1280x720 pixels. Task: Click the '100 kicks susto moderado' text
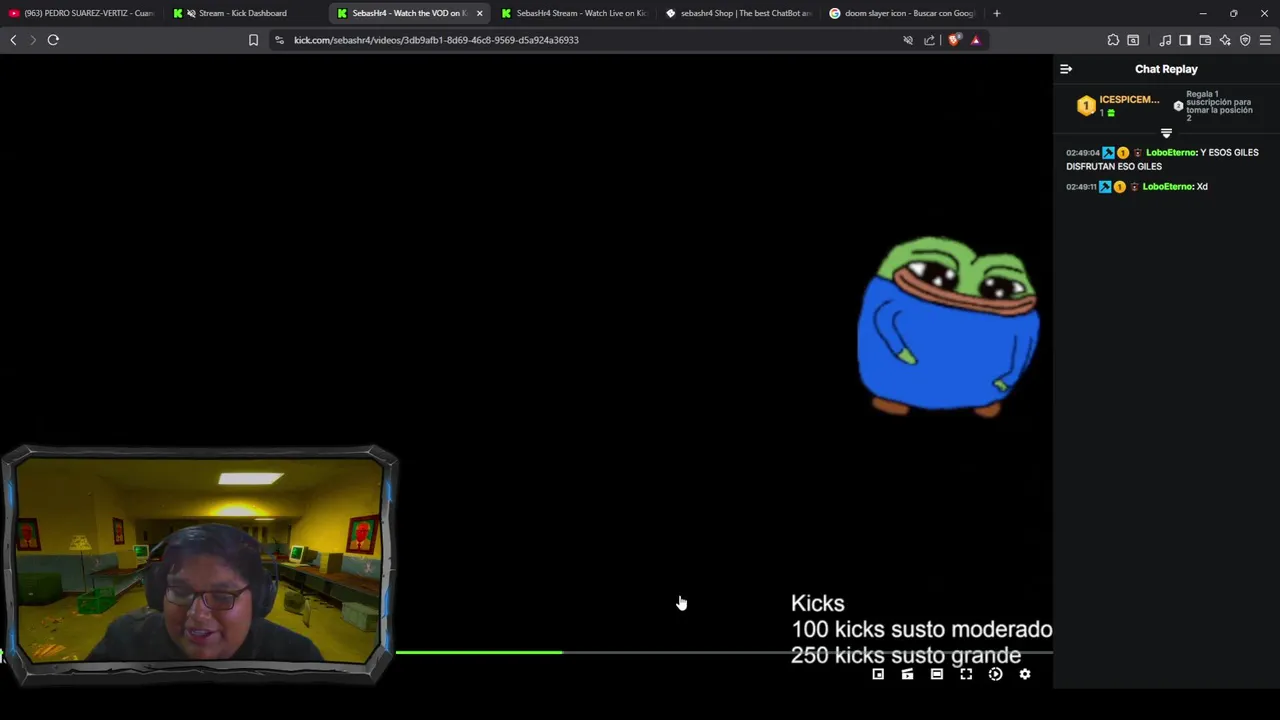(x=921, y=629)
